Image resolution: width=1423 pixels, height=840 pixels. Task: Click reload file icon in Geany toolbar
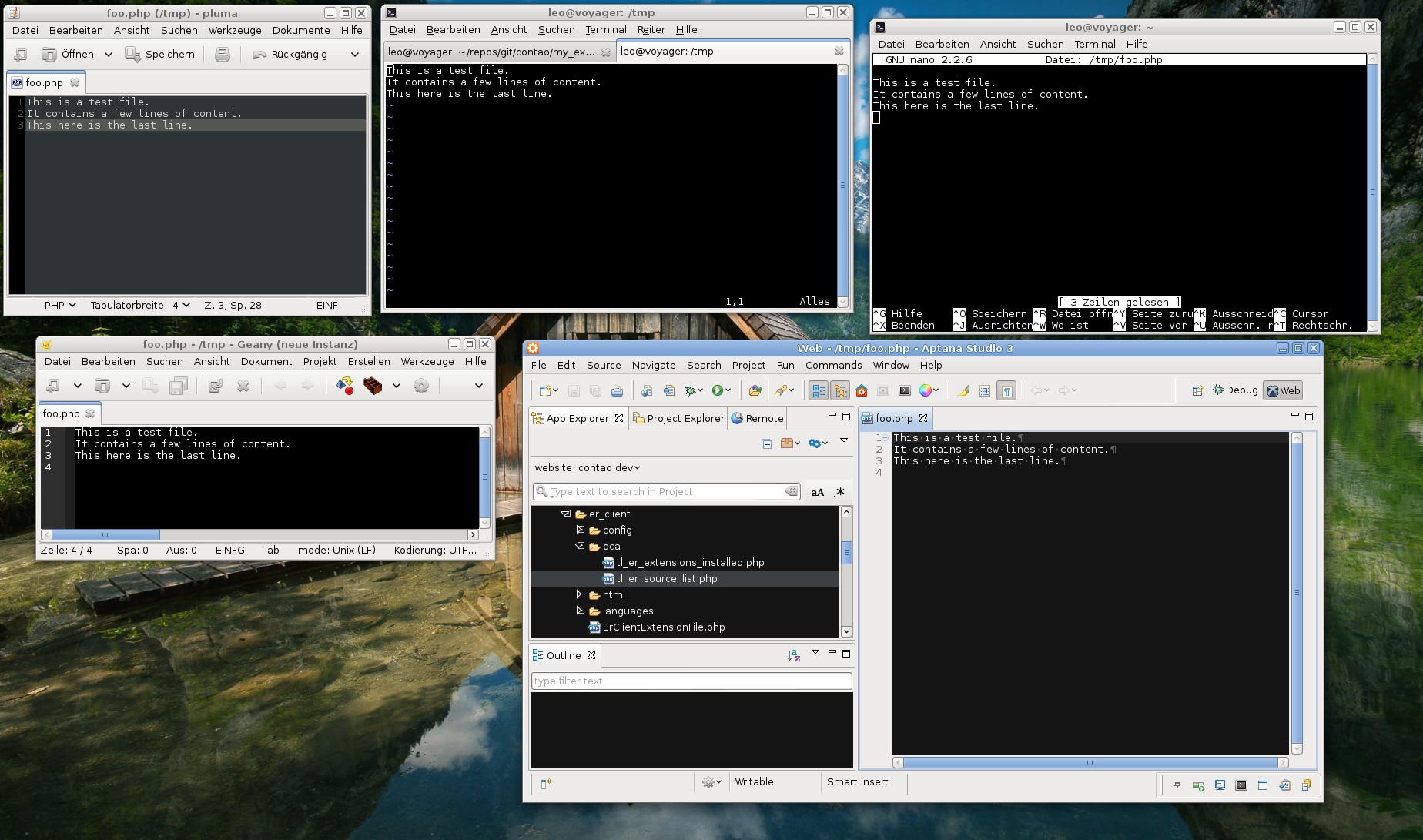pos(216,386)
